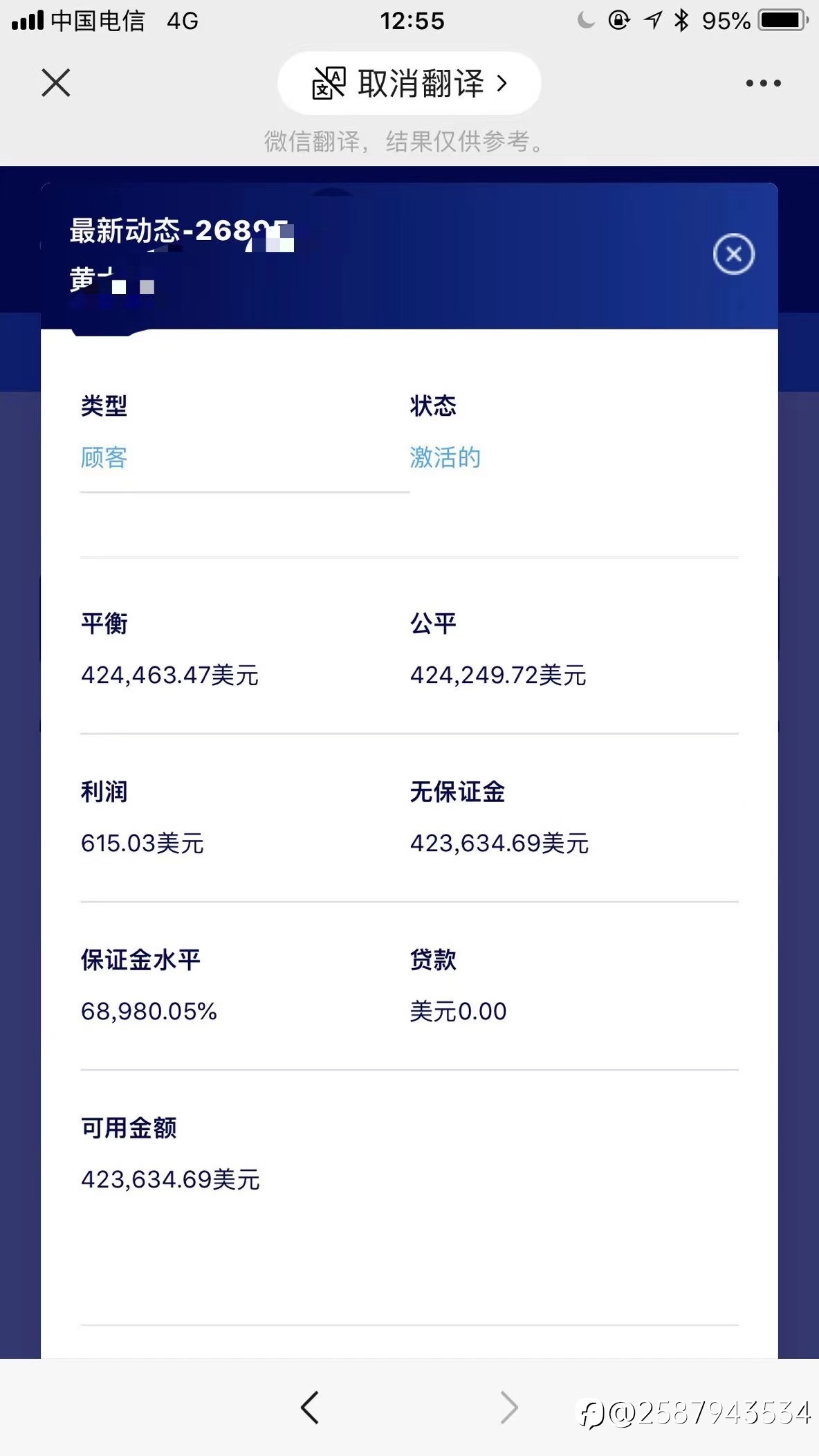Tap the 贷款 credit value 美元0.00
This screenshot has height=1456, width=819.
tap(458, 1011)
